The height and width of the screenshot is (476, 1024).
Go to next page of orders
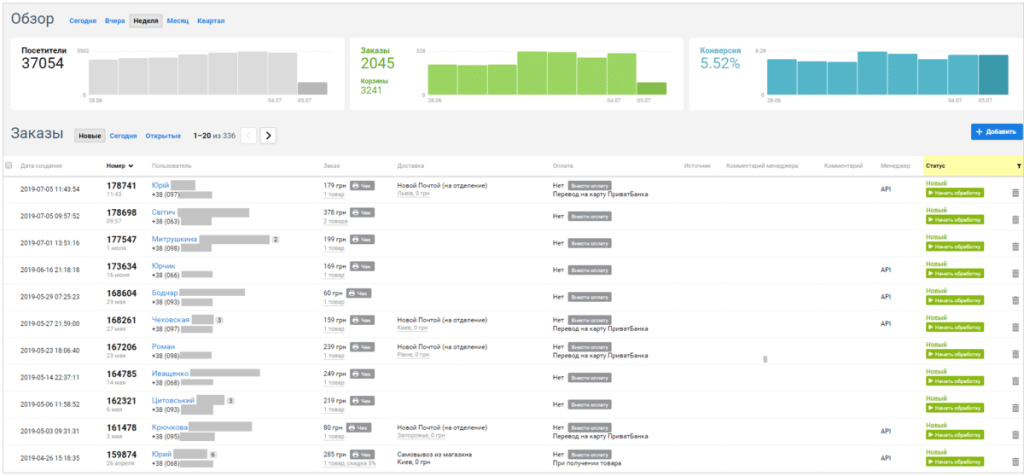click(x=268, y=136)
